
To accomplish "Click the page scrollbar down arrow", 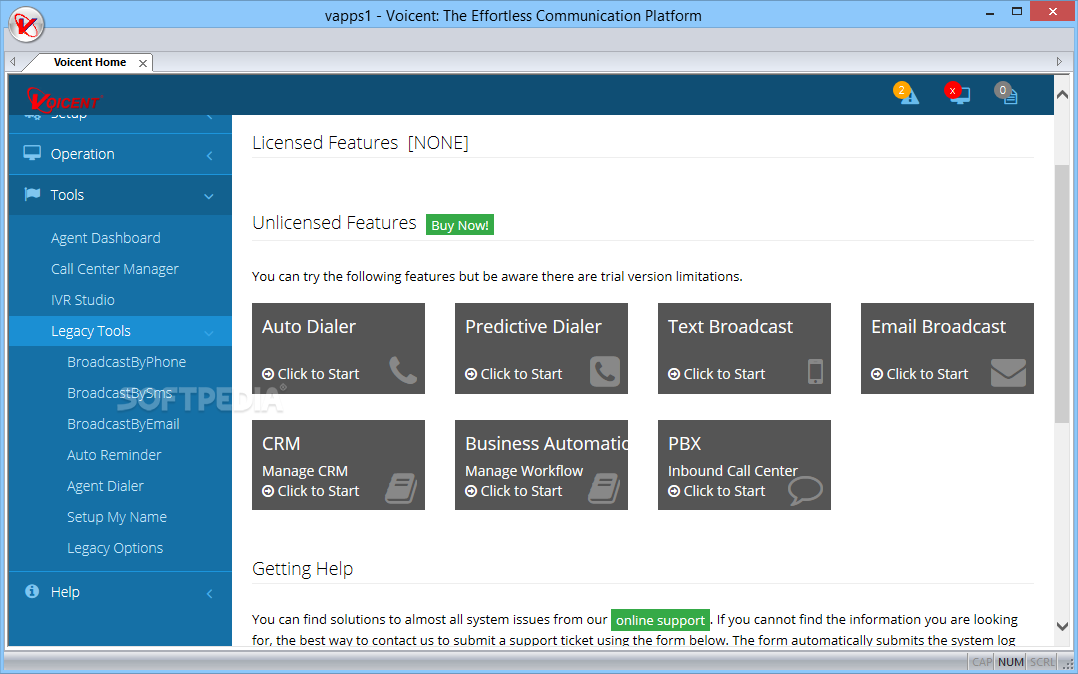I will (1062, 626).
